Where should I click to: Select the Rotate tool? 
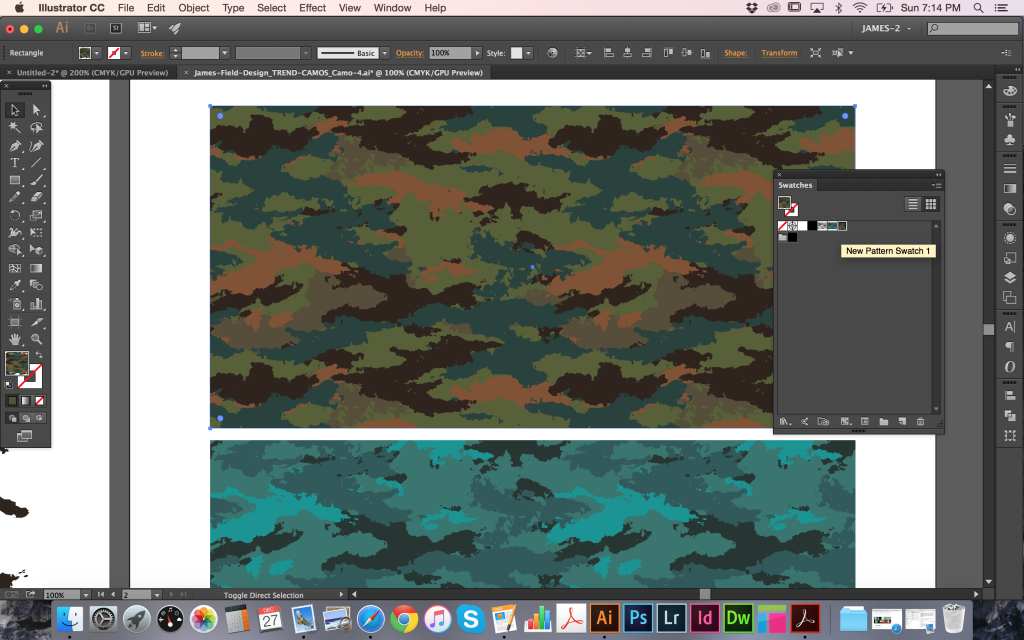pos(14,215)
